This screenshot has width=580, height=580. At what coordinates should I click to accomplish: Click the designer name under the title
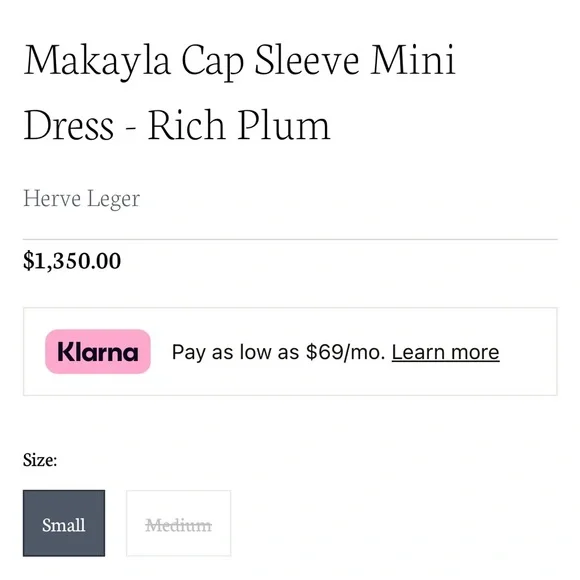pyautogui.click(x=82, y=199)
